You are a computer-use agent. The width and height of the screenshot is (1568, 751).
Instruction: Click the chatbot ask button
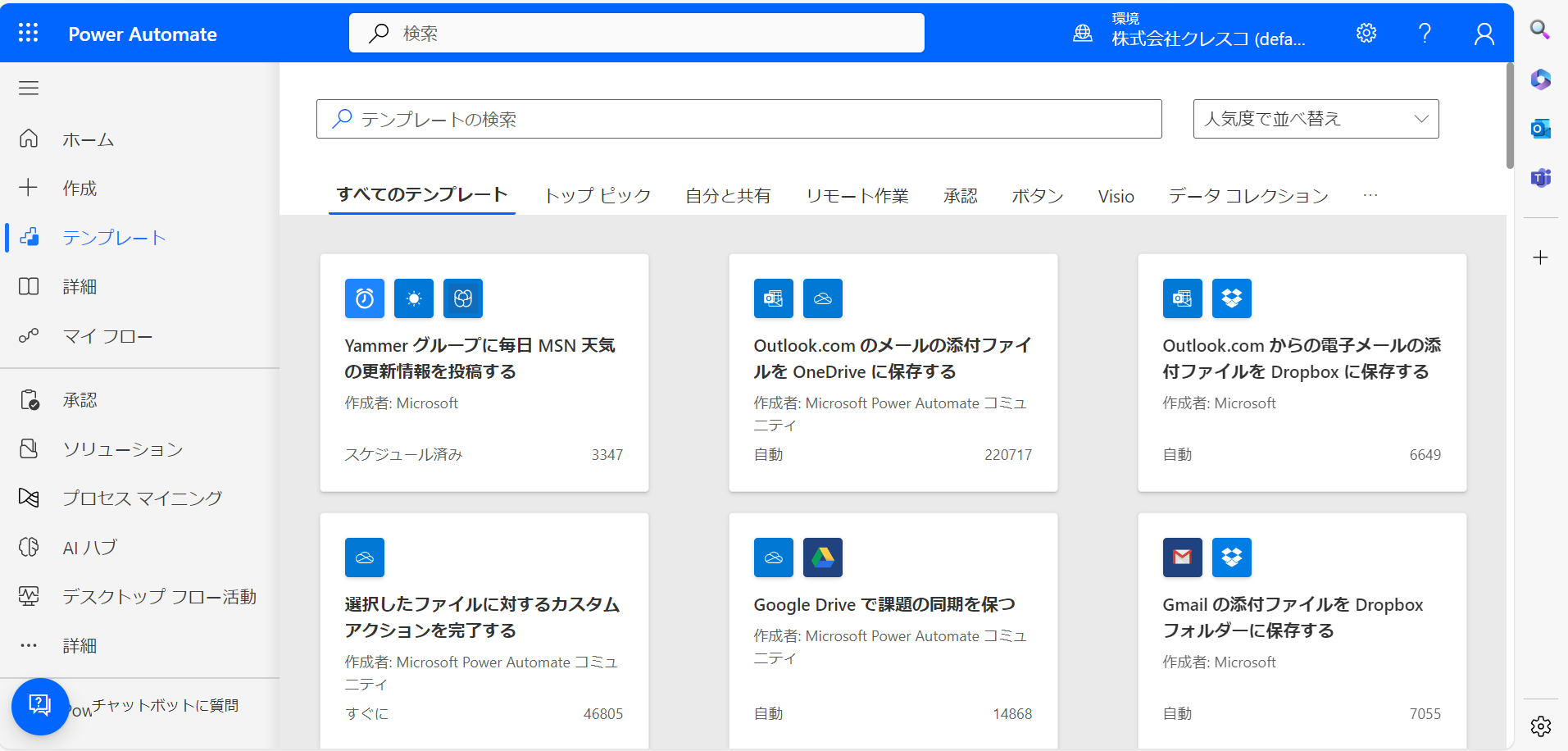[x=40, y=706]
